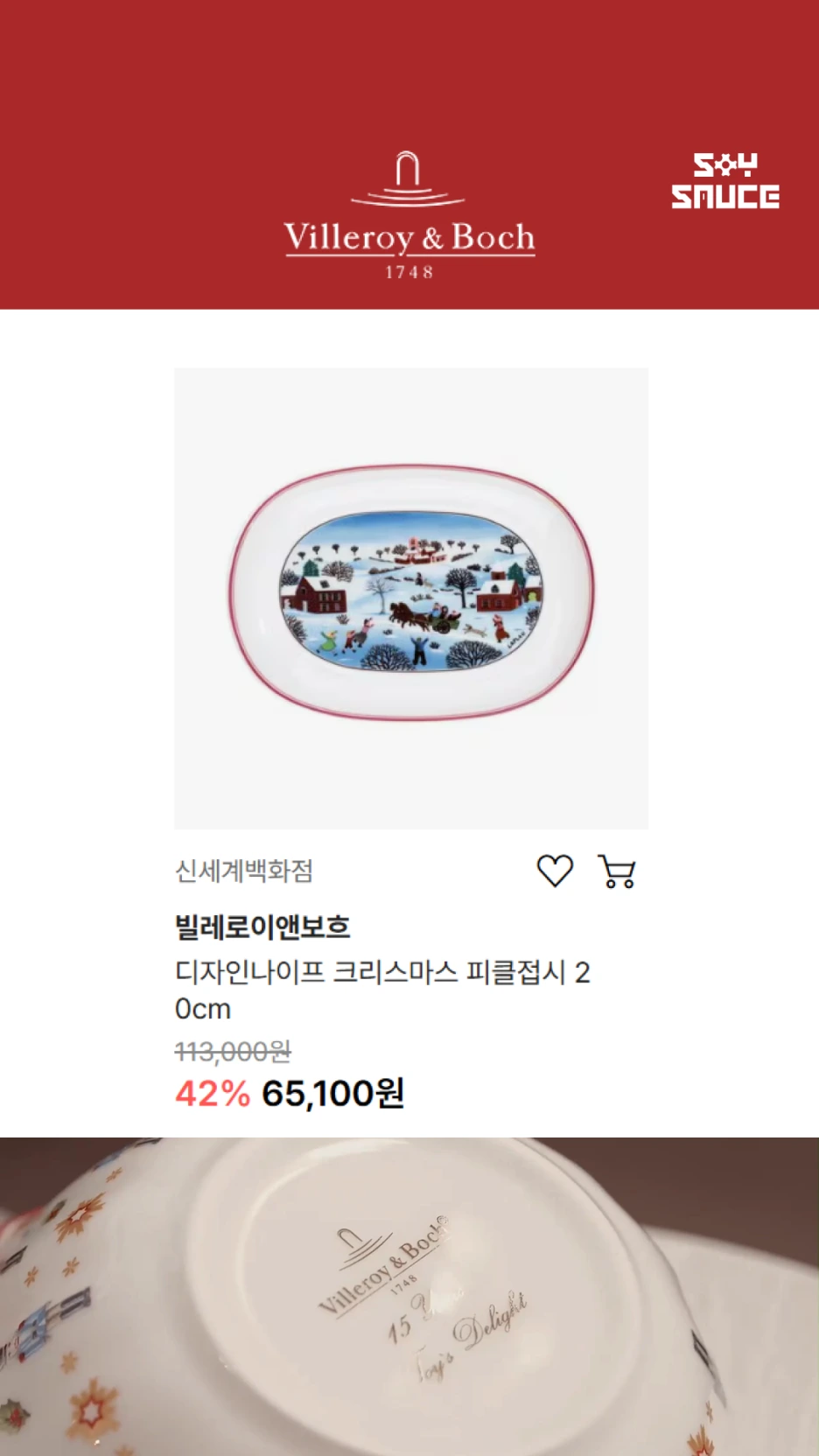Click the struck-through 113,000원 original price
The width and height of the screenshot is (819, 1456).
(x=233, y=1051)
